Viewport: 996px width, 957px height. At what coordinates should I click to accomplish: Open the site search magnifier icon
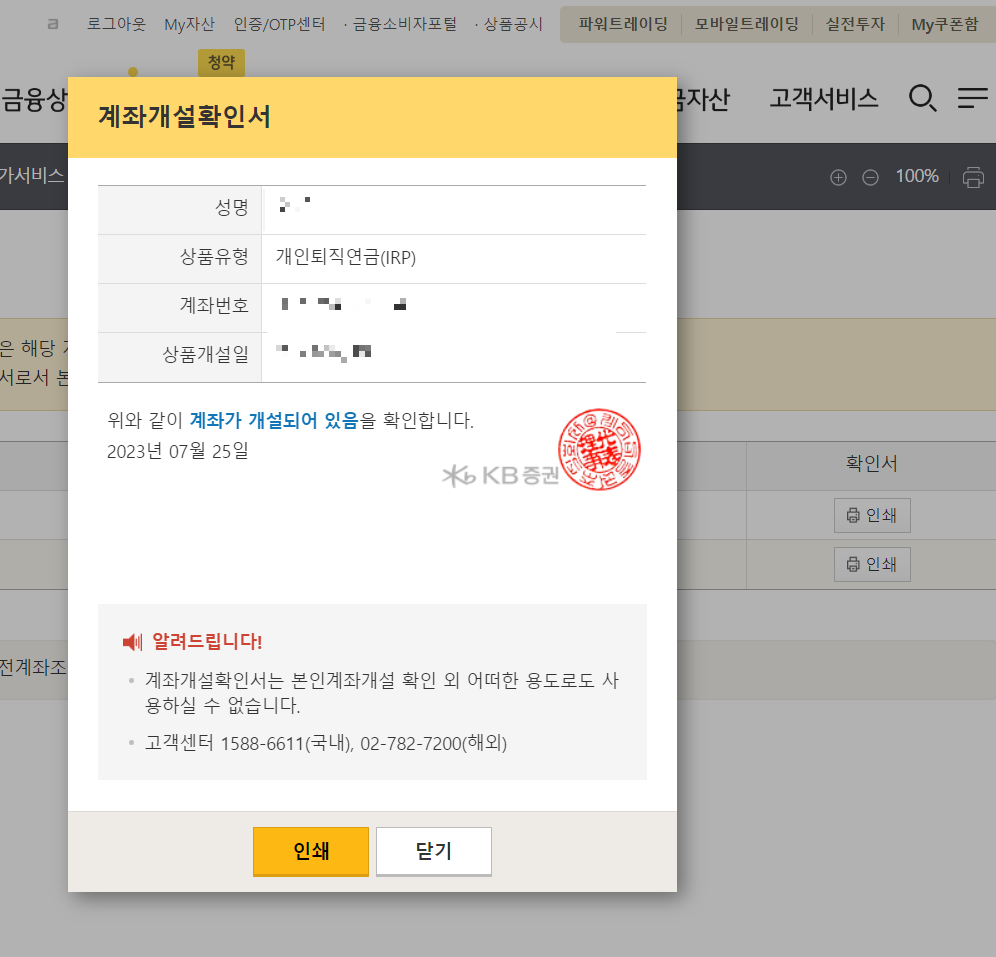(922, 98)
